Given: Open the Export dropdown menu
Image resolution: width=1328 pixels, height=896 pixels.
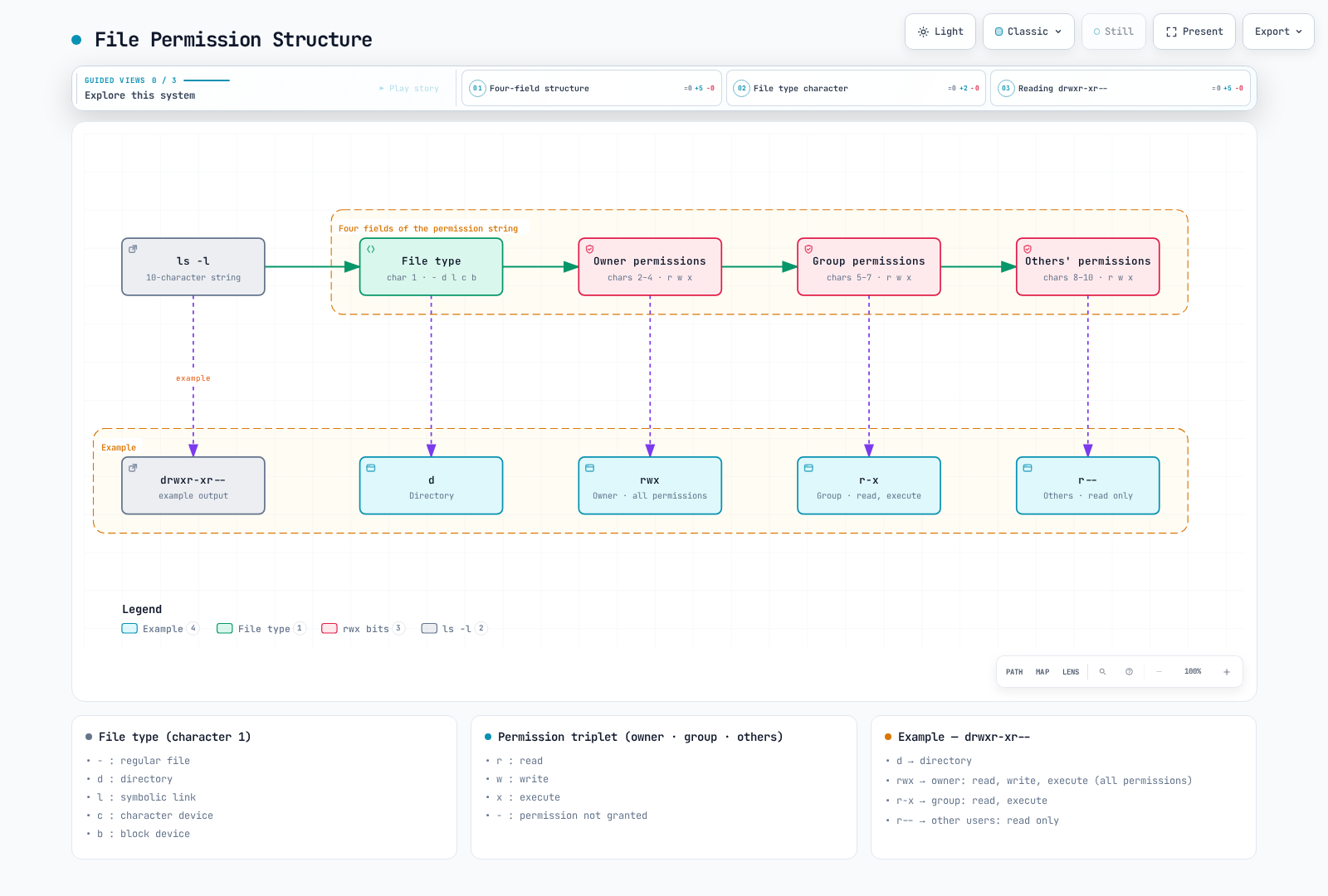Looking at the screenshot, I should pos(1278,32).
